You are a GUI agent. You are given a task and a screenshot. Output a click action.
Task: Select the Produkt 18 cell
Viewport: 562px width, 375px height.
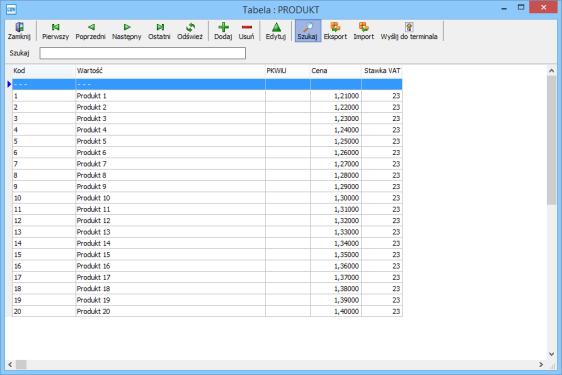coord(170,289)
